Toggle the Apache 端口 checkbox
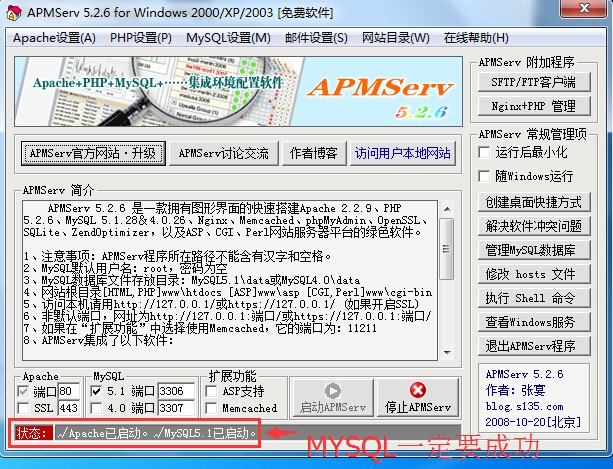Image resolution: width=613 pixels, height=469 pixels. tap(23, 391)
